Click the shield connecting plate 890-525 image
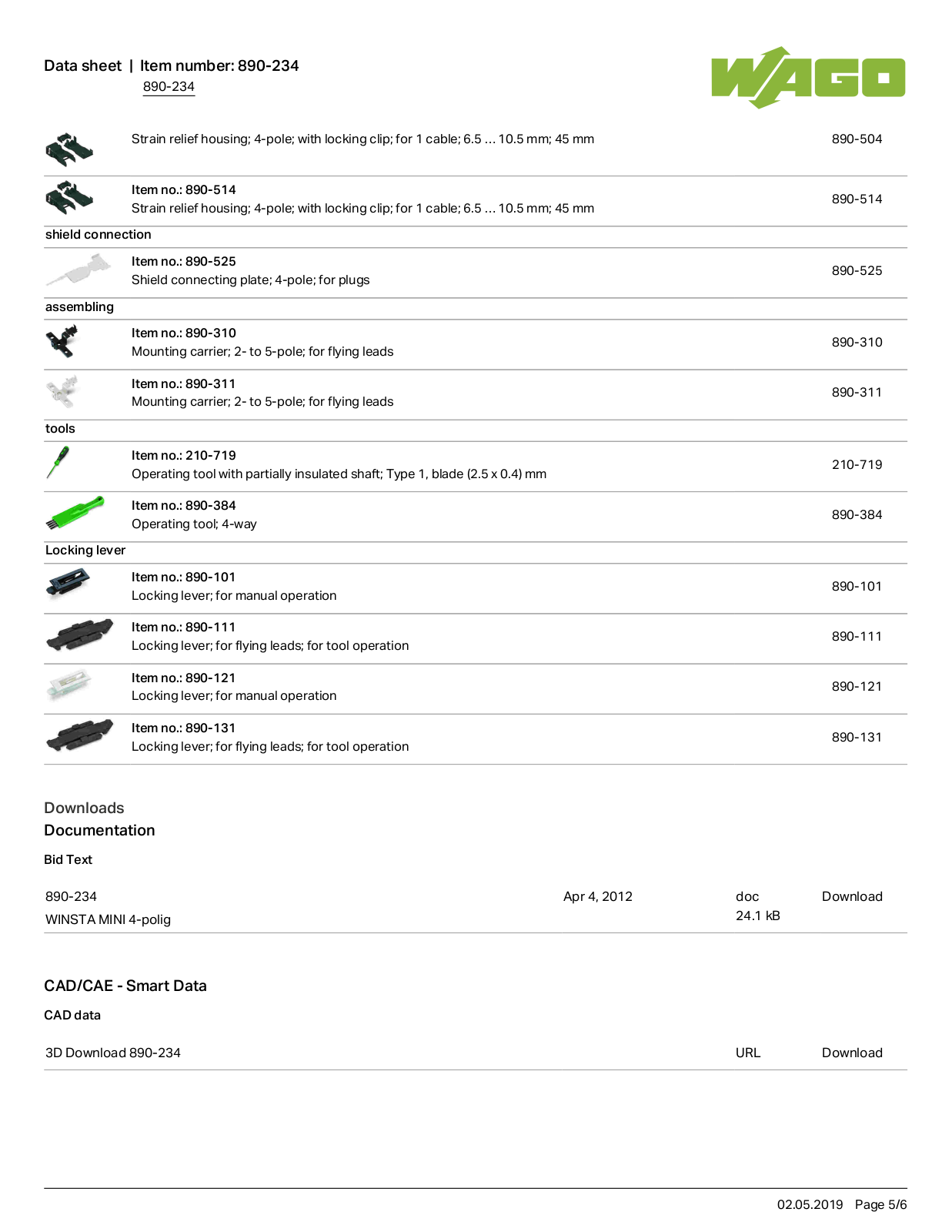The image size is (952, 1232). [78, 270]
